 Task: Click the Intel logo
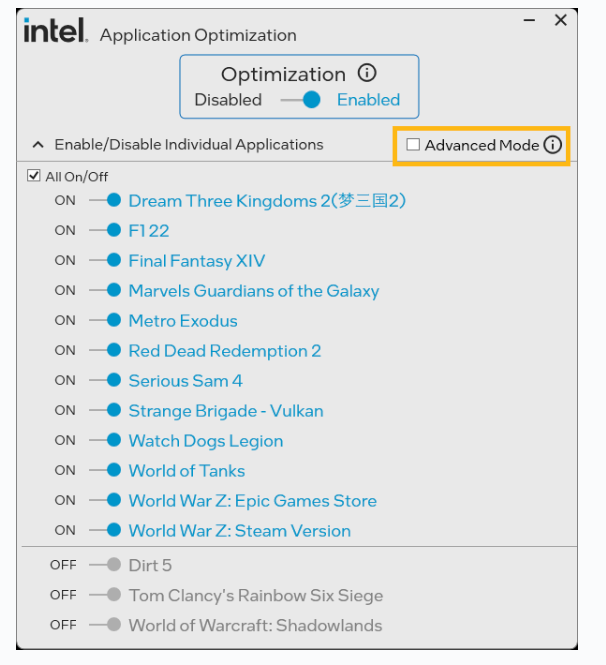pos(56,31)
